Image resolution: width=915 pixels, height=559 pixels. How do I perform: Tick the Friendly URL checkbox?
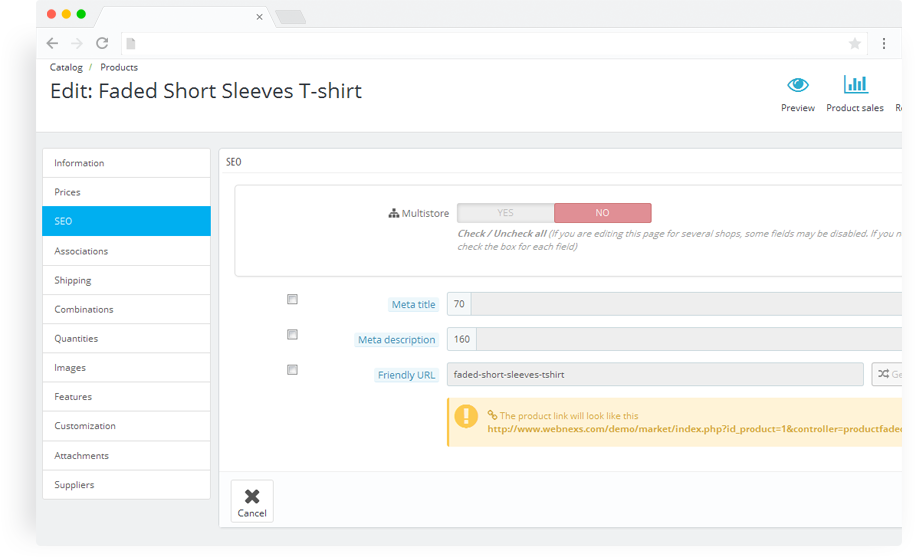(x=292, y=370)
